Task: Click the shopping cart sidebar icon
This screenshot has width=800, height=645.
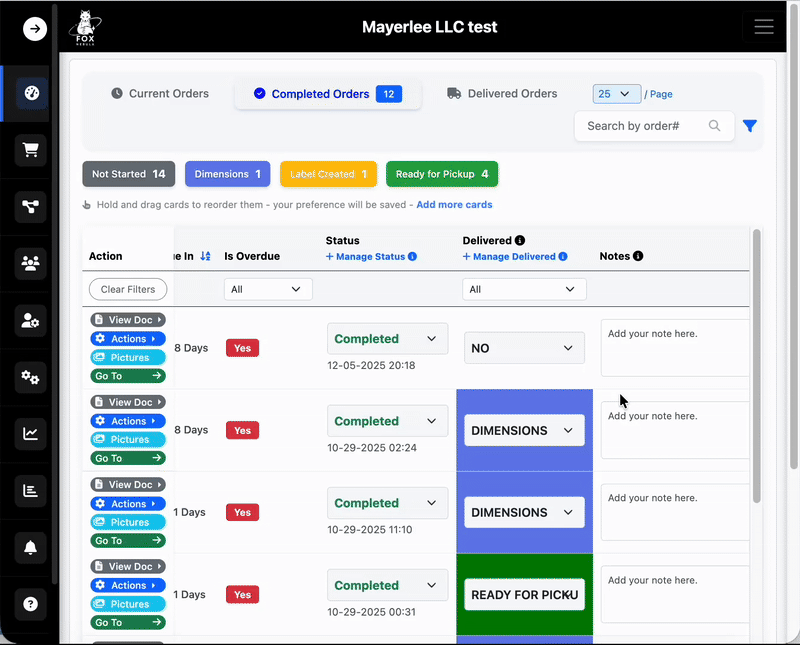Action: [31, 150]
